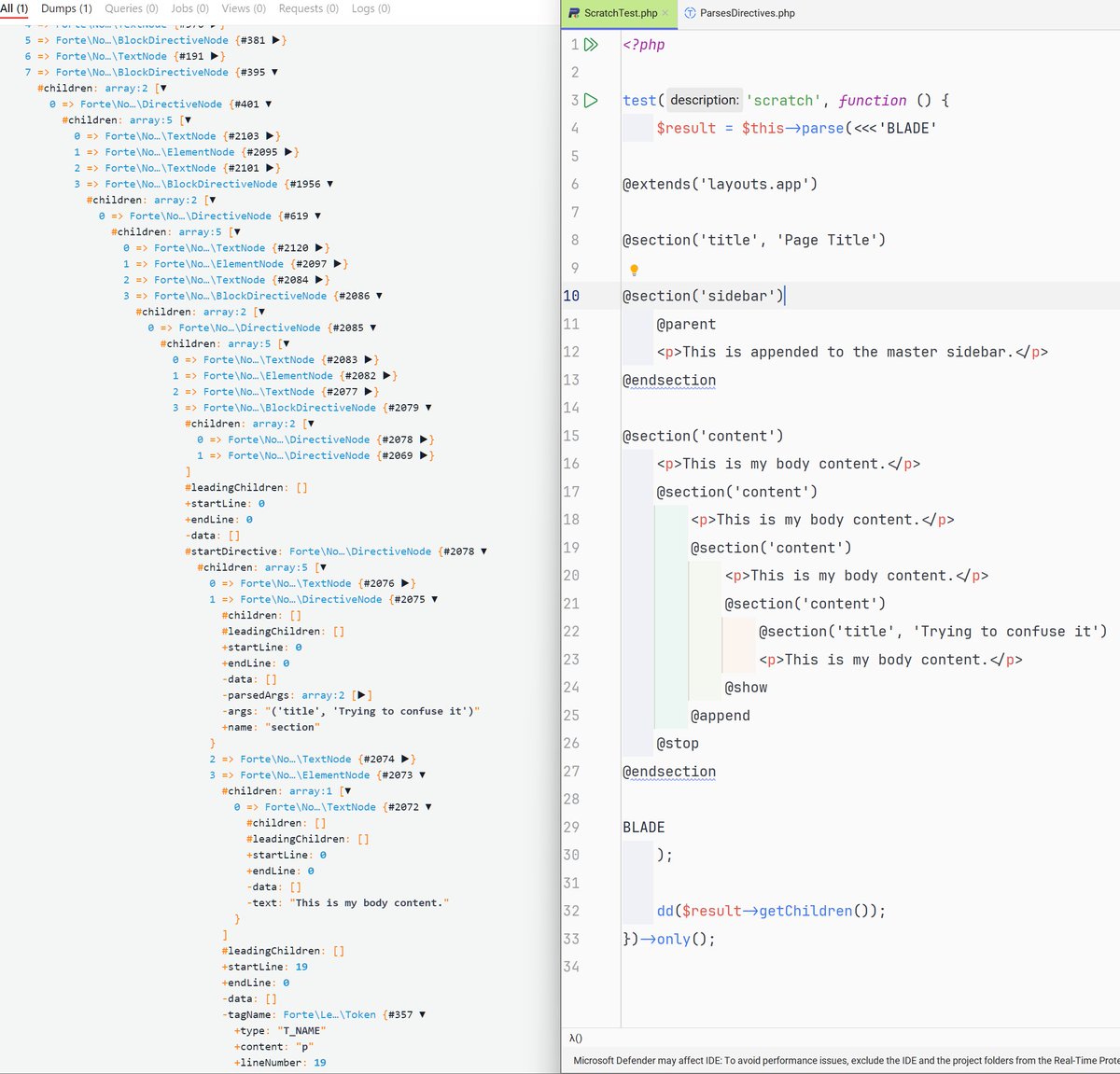Select the ScratchTest.php editor tab
The width and height of the screenshot is (1120, 1074).
(621, 13)
